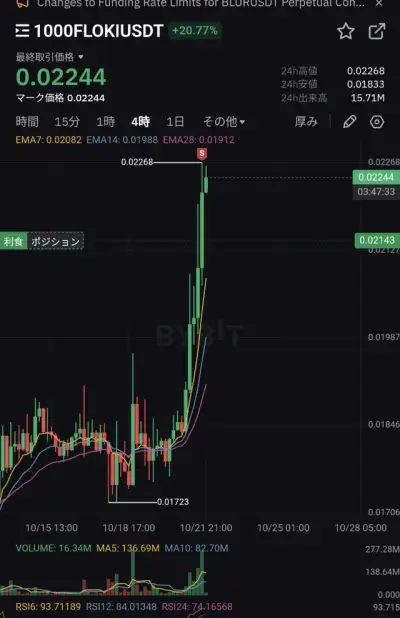The width and height of the screenshot is (400, 618).
Task: Select the 15分 timeframe
Action: pos(67,122)
